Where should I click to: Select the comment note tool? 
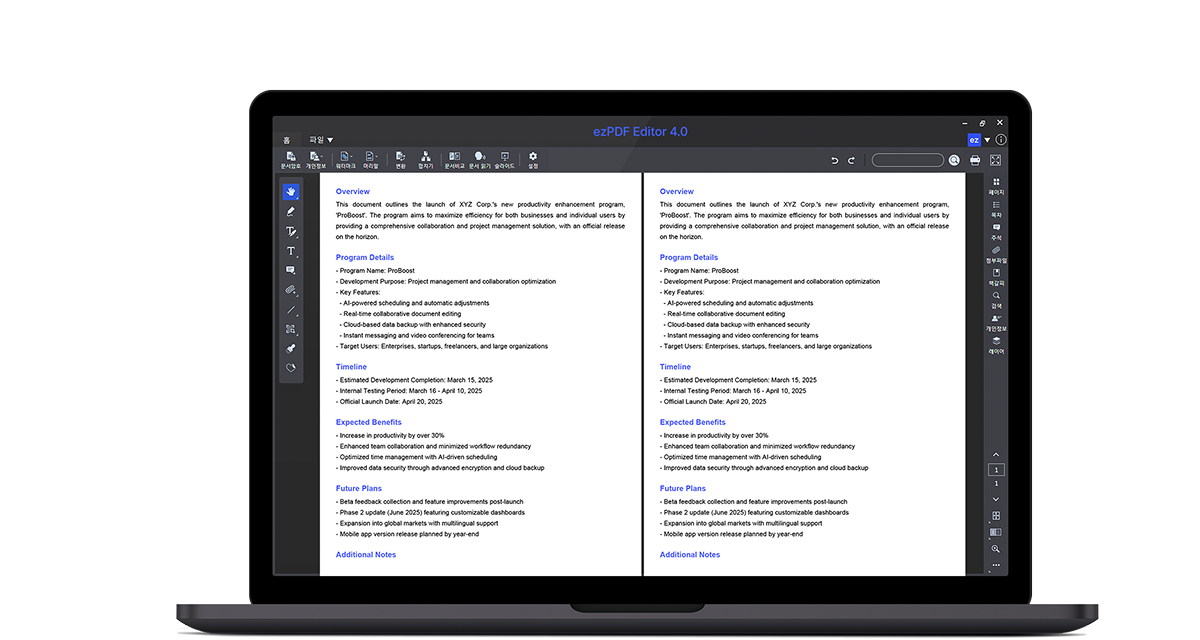coord(291,270)
